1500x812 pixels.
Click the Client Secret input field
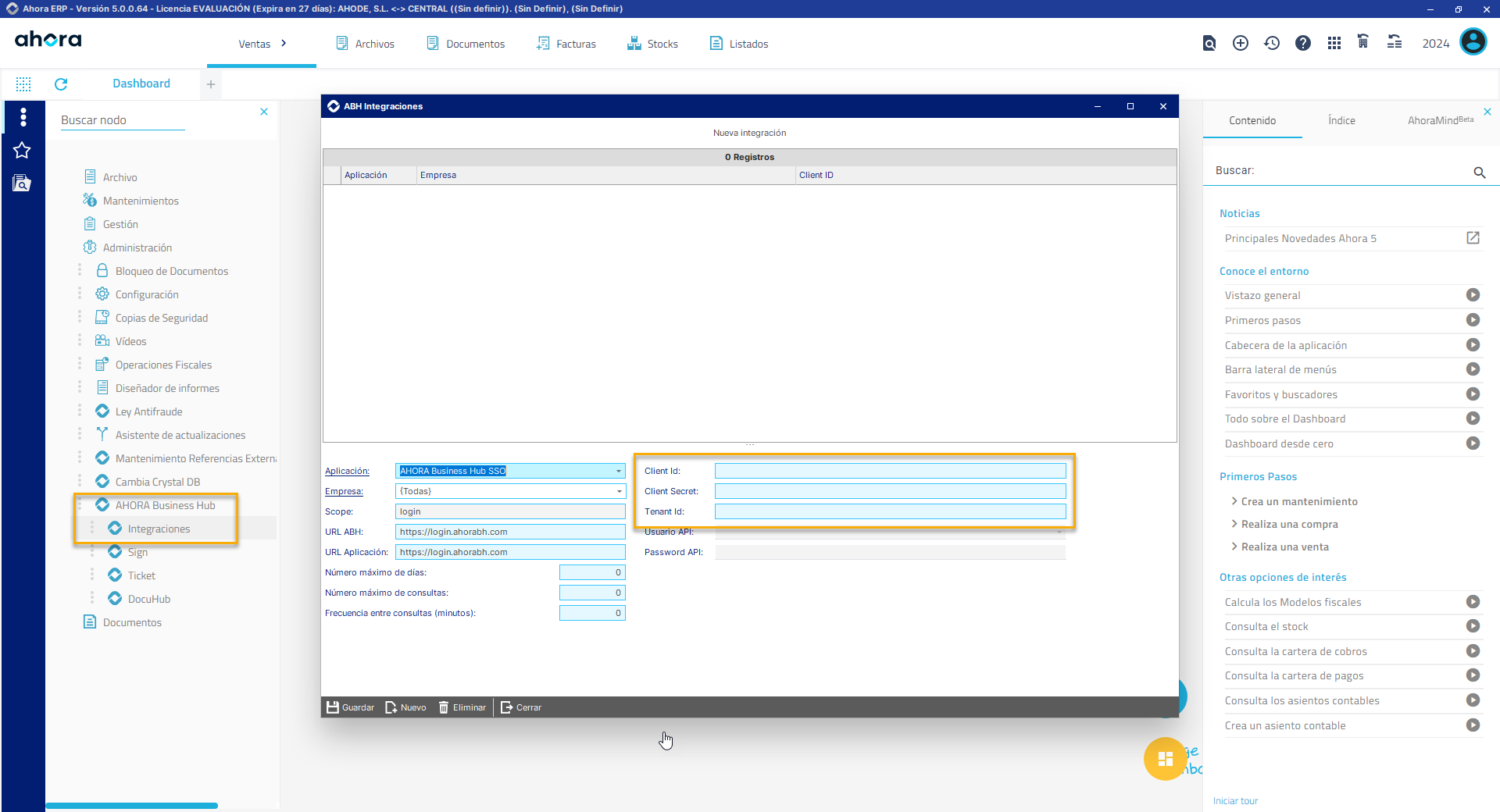tap(890, 491)
